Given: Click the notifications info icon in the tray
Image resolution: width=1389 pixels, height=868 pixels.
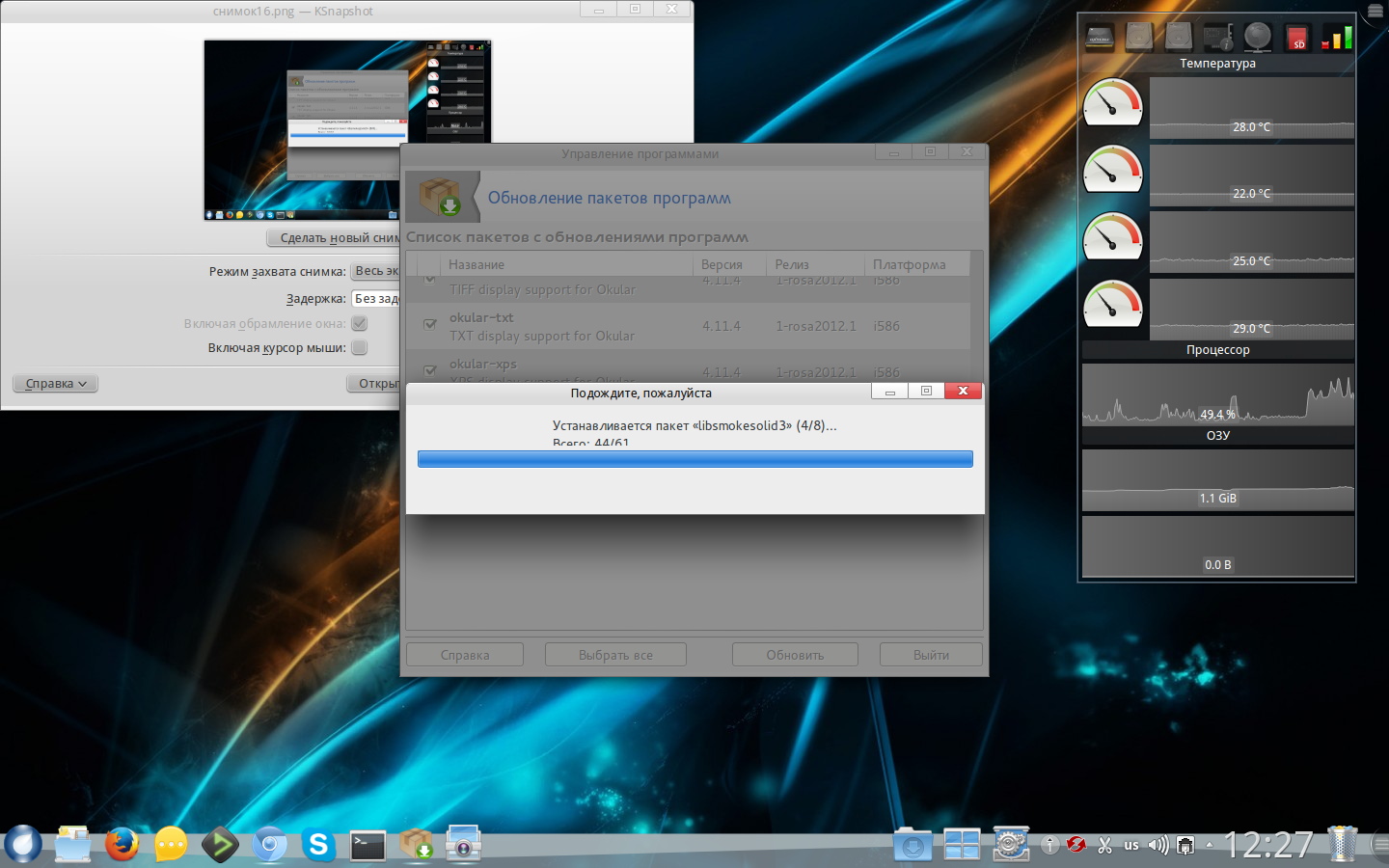Looking at the screenshot, I should coord(1050,846).
